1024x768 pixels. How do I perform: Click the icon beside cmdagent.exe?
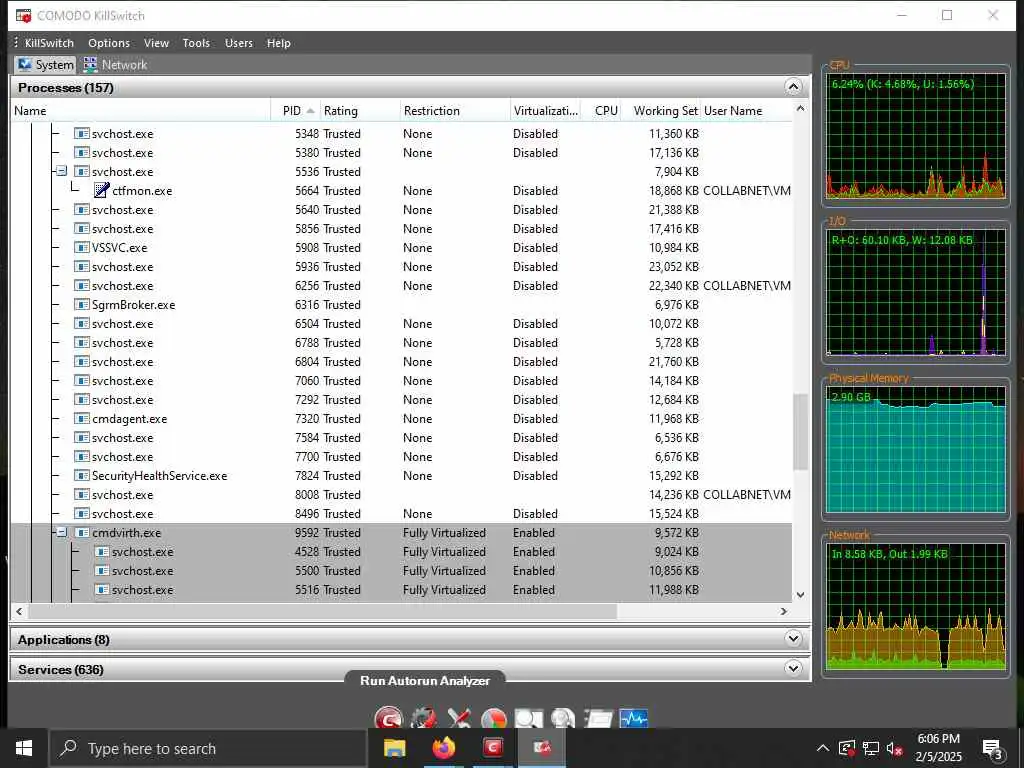point(82,419)
